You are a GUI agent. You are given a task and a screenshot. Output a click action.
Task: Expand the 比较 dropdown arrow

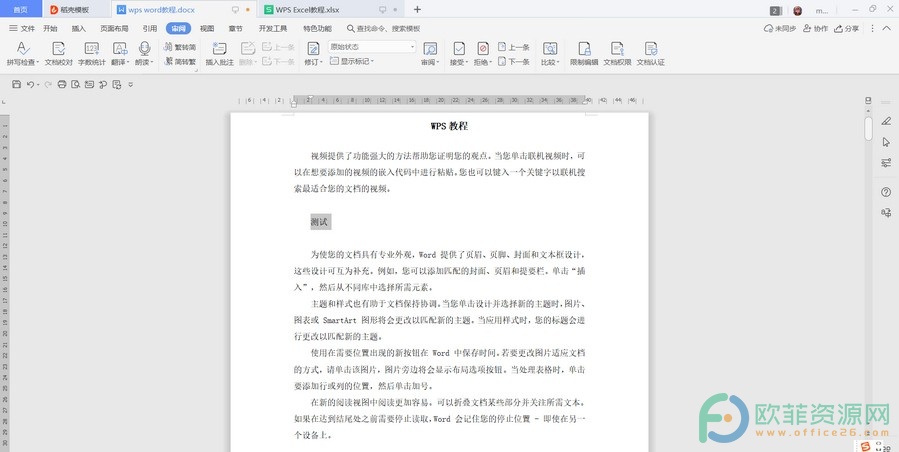click(557, 62)
